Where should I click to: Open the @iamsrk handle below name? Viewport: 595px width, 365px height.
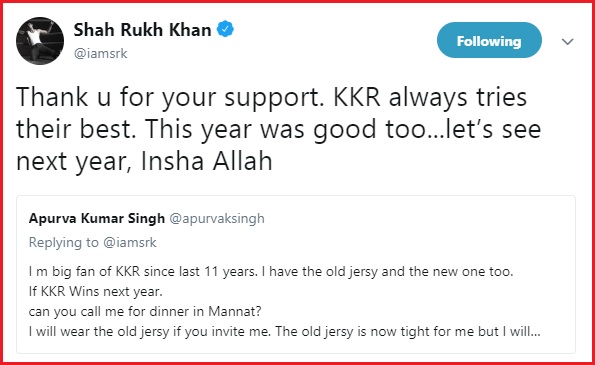tap(101, 53)
